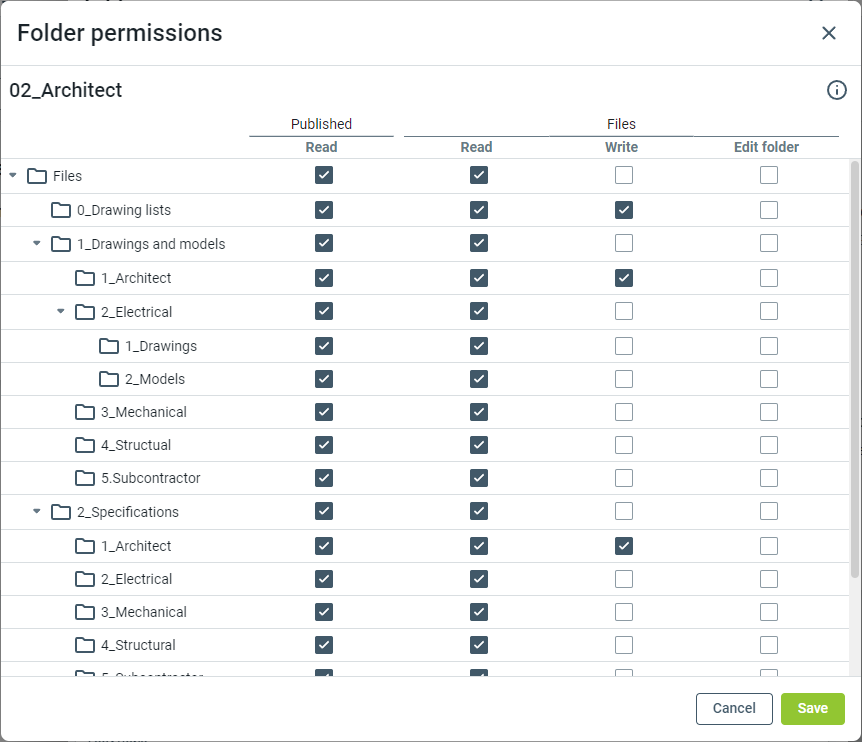Click the info icon next to 02_Architect

[837, 90]
